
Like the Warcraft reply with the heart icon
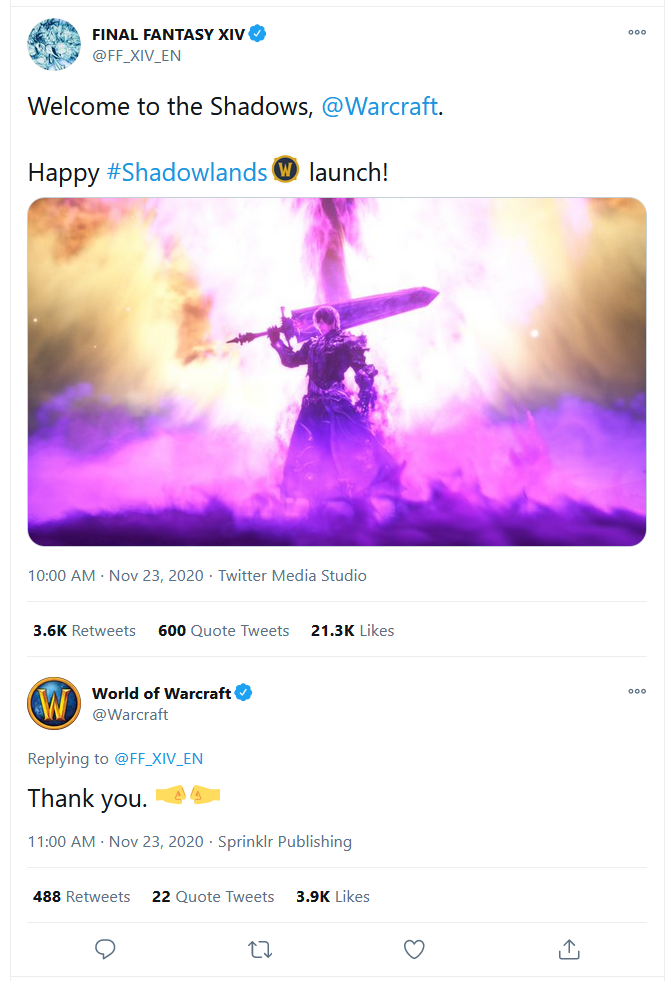click(414, 949)
